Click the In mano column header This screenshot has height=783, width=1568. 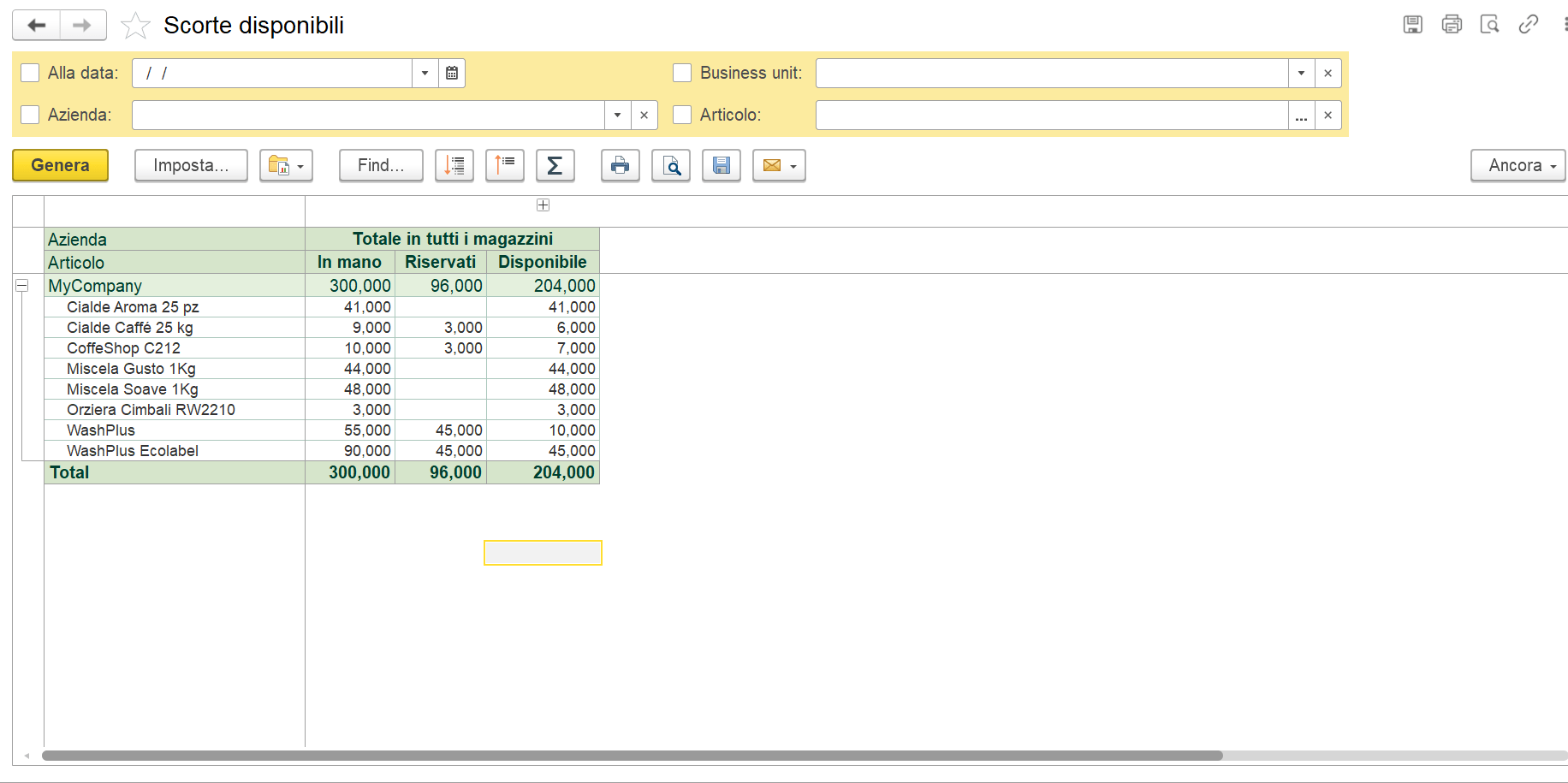tap(349, 262)
